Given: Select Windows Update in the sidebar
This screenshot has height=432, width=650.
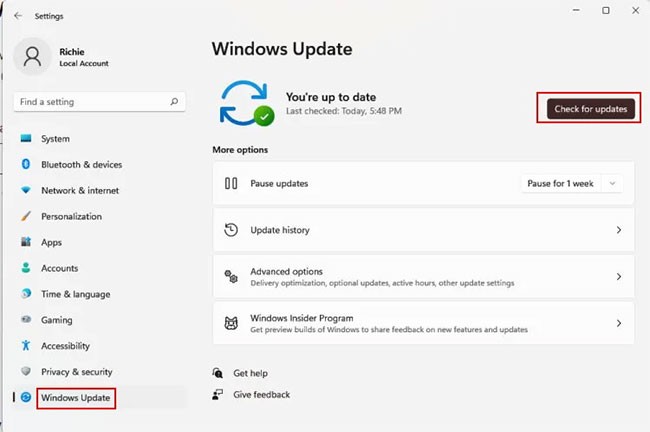Looking at the screenshot, I should (x=77, y=398).
